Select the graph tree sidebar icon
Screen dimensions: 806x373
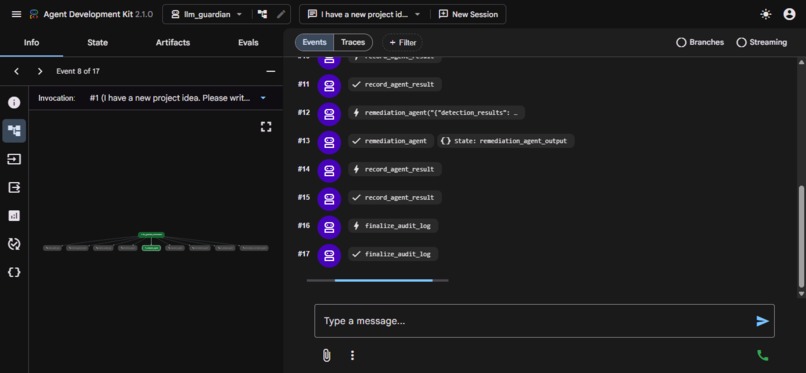[x=14, y=131]
